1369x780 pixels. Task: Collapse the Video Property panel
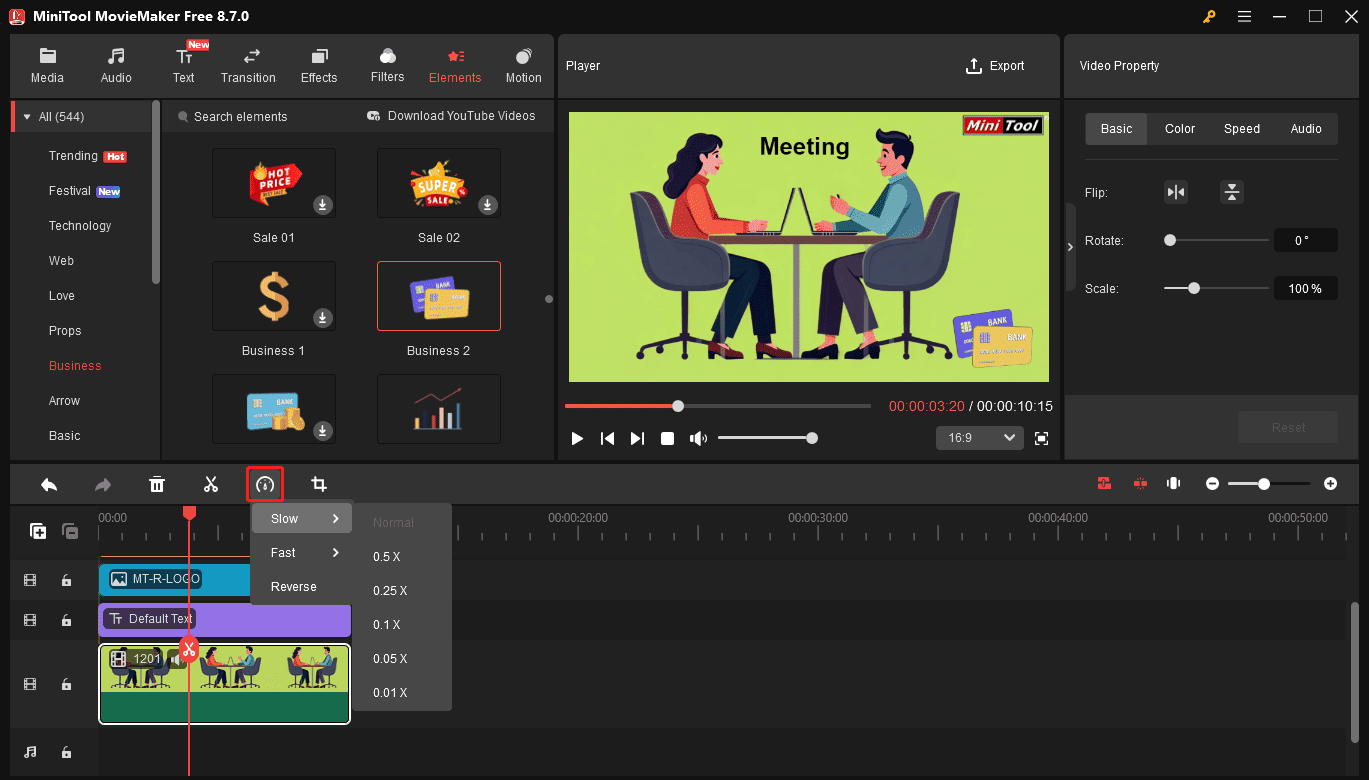point(1070,246)
